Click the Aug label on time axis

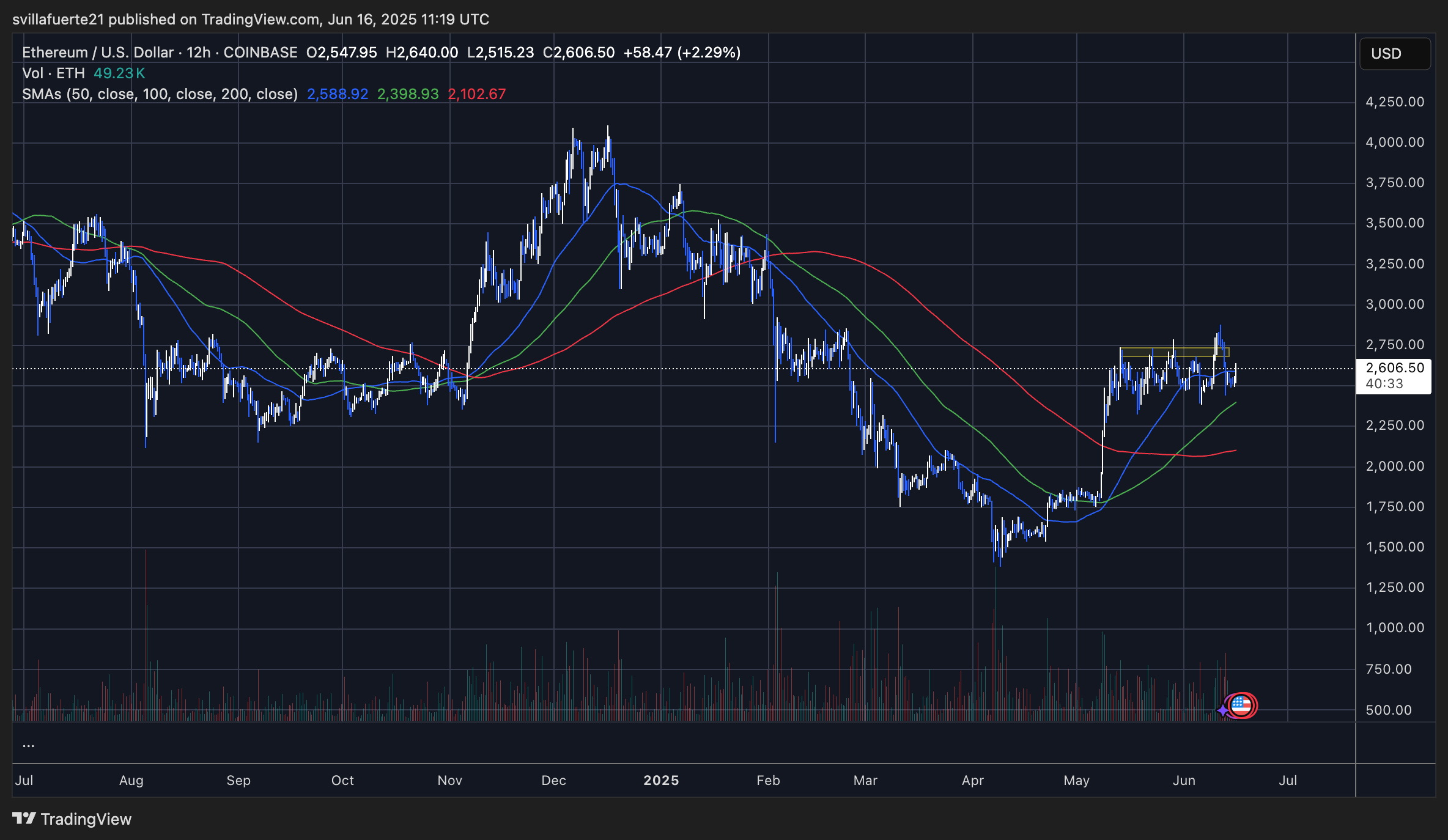tap(131, 781)
